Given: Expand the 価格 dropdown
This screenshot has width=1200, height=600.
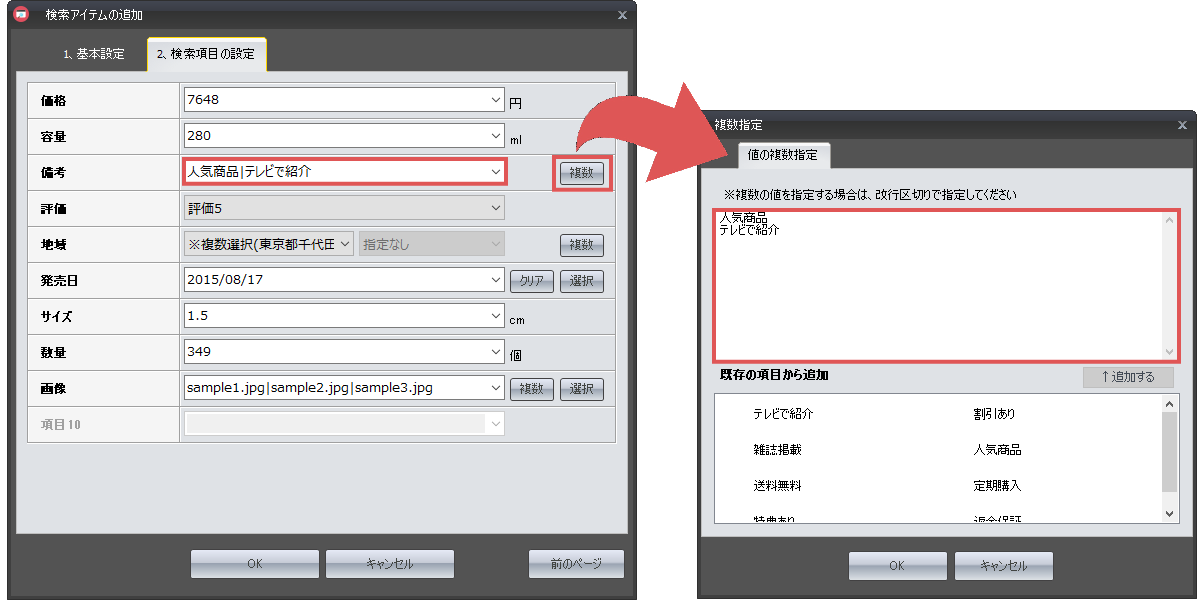Looking at the screenshot, I should (497, 100).
